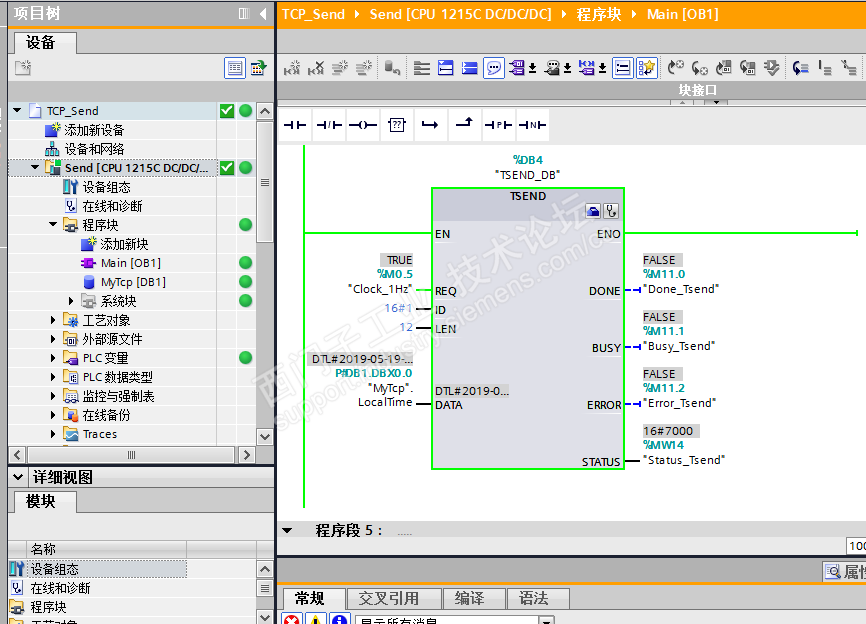The height and width of the screenshot is (624, 866).
Task: Expand the 工艺对象 tree node
Action: (x=54, y=320)
